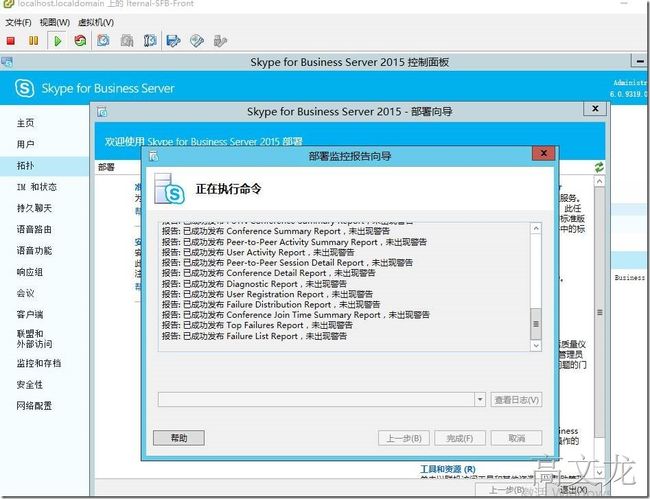Screen dimensions: 650x499
Task: Click the output list scroll down arrow
Action: 536,345
